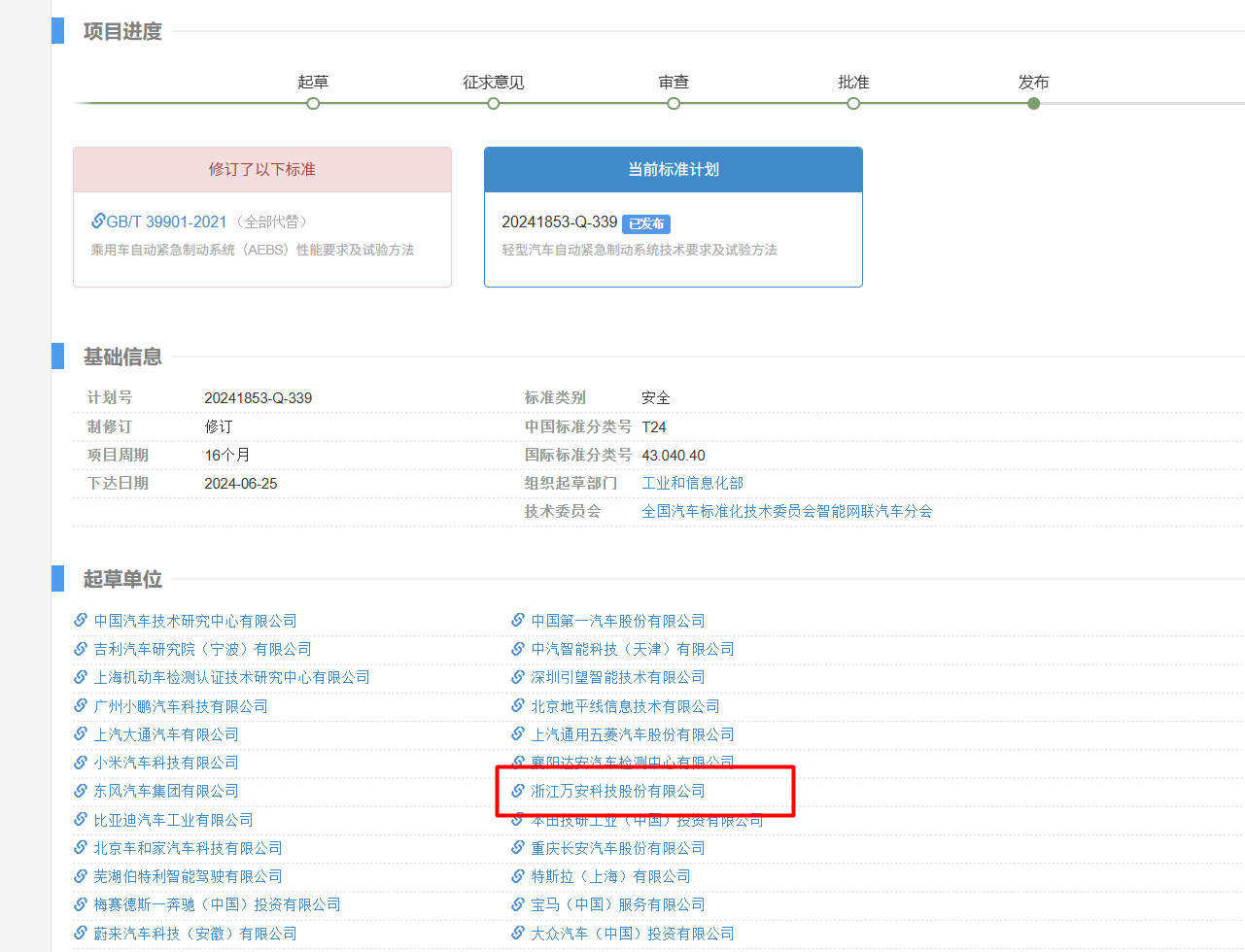The height and width of the screenshot is (952, 1245).
Task: Select the 审查 progress stage circle
Action: point(674,103)
